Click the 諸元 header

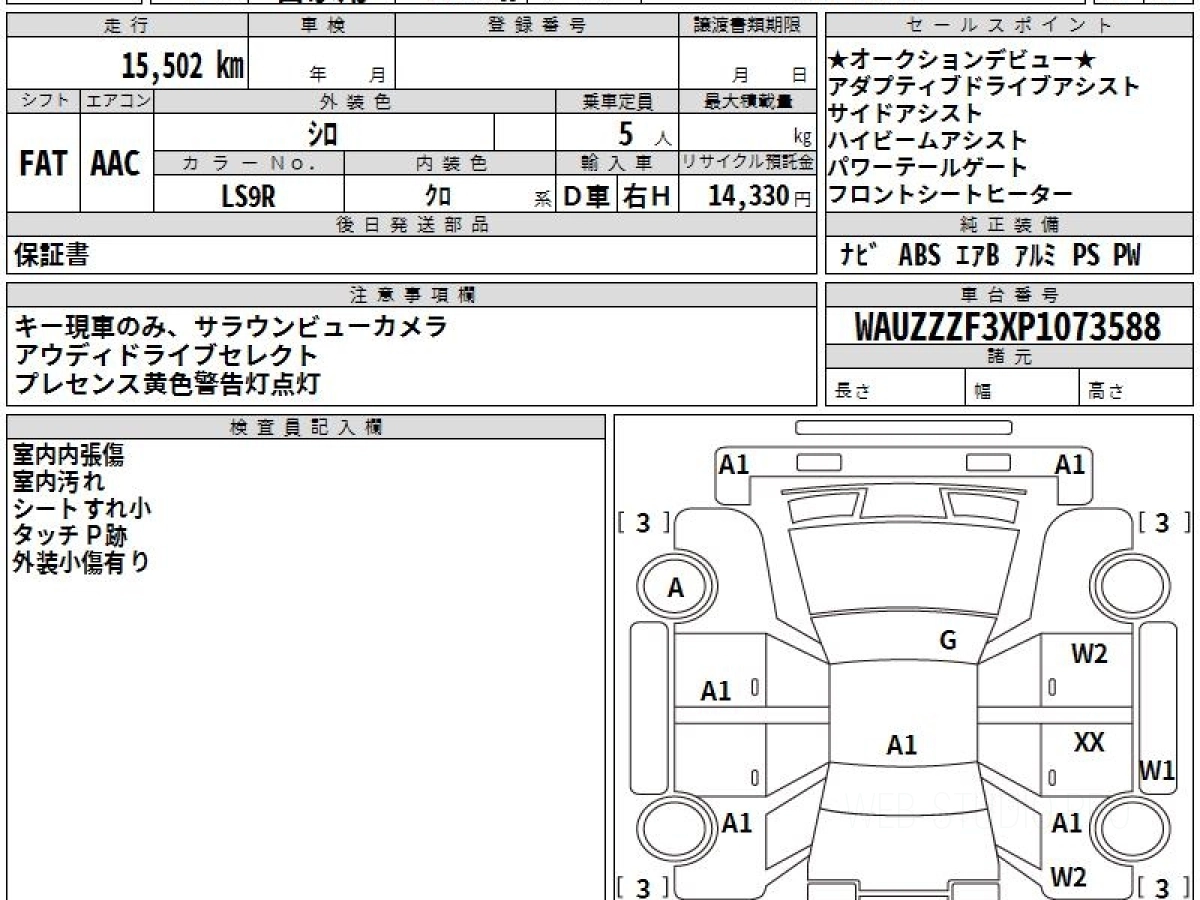pyautogui.click(x=1010, y=357)
